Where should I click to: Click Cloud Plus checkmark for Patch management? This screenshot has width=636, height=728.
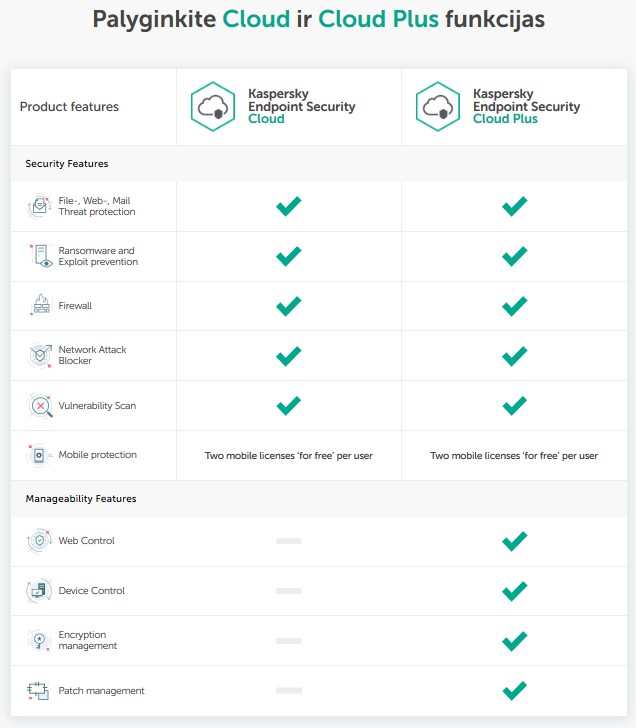pyautogui.click(x=514, y=690)
